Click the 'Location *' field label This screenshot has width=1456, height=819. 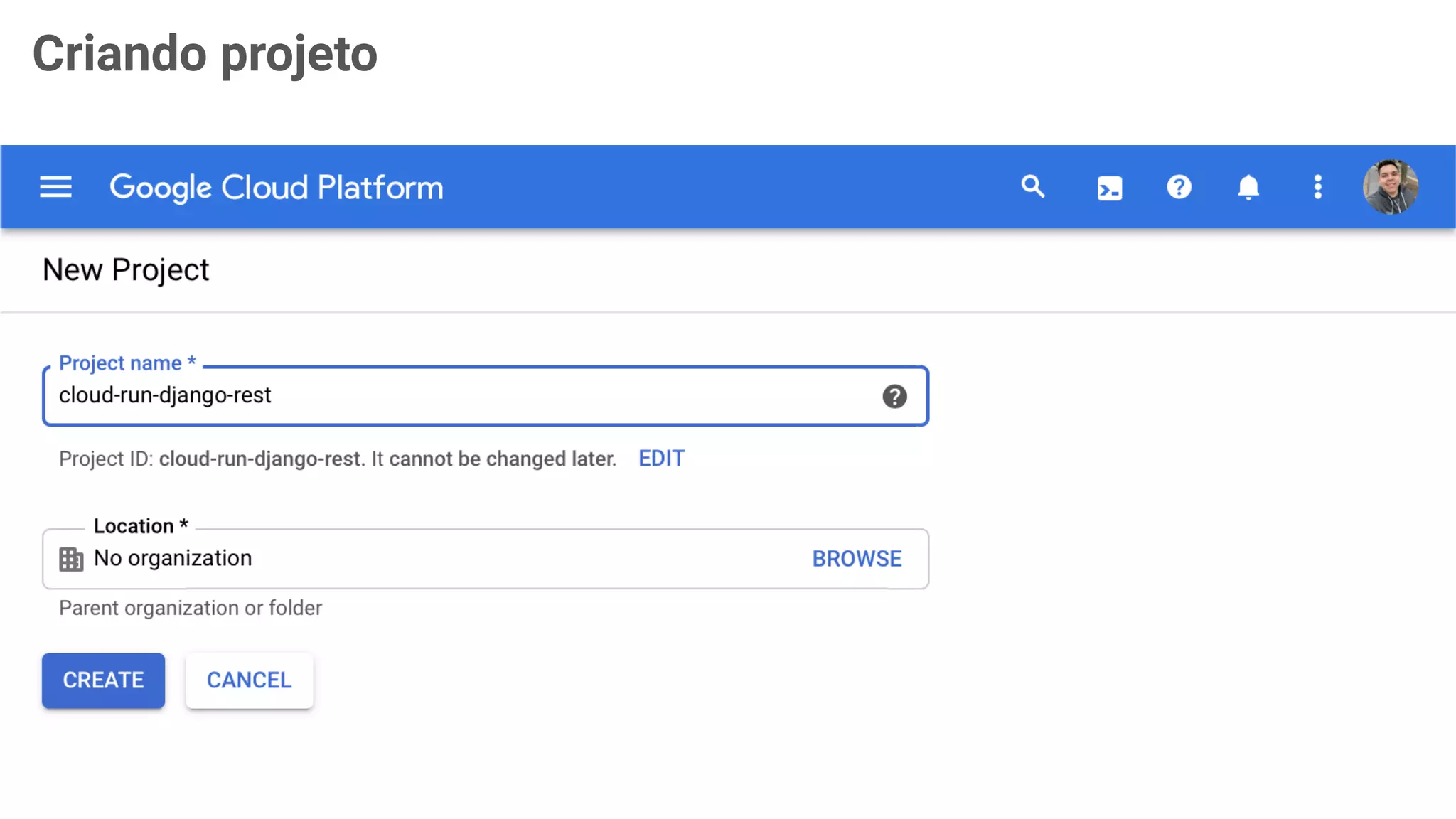coord(141,526)
